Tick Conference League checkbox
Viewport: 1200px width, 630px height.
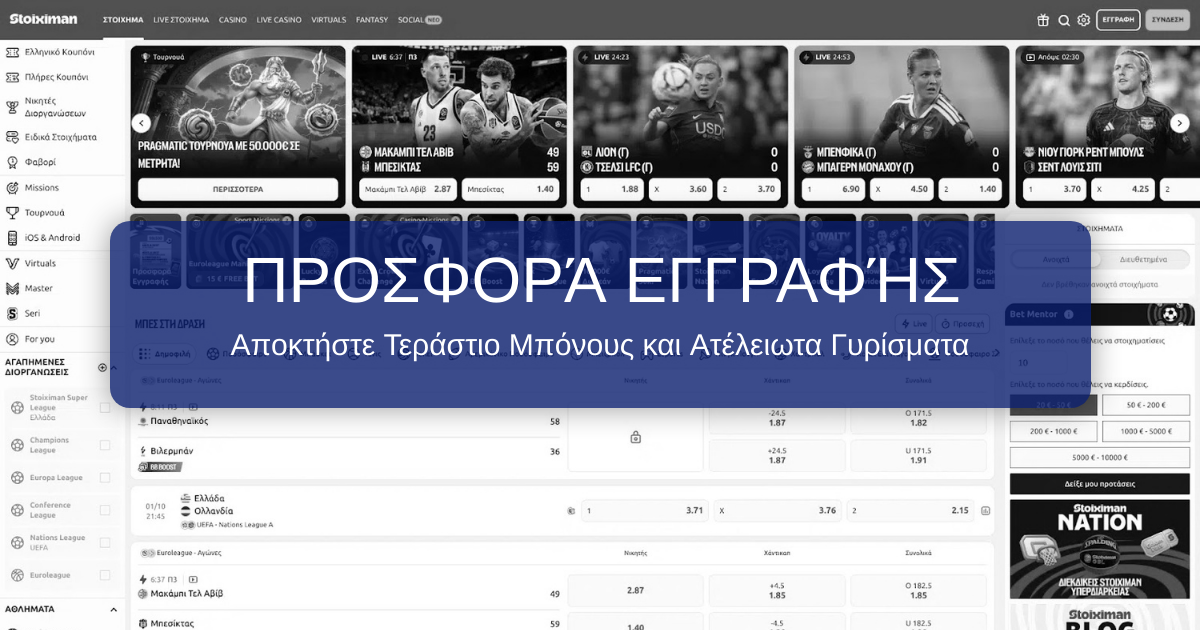coord(105,510)
